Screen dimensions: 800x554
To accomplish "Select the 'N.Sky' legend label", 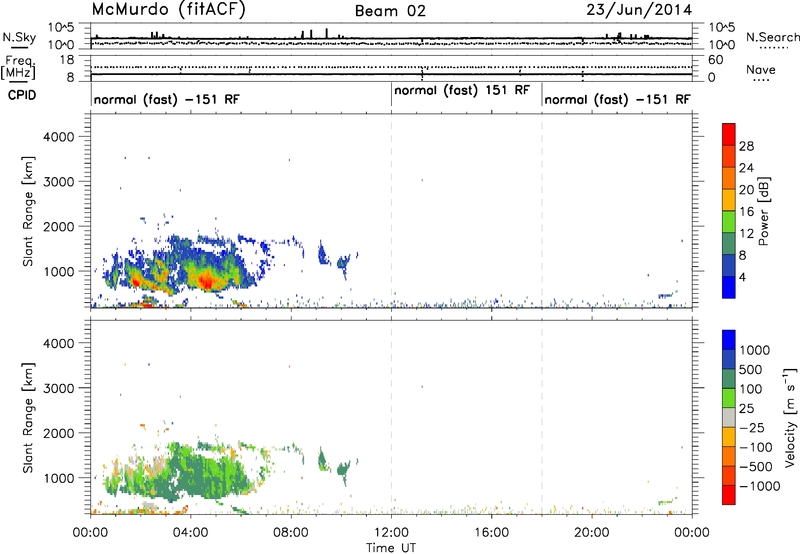I will point(19,37).
